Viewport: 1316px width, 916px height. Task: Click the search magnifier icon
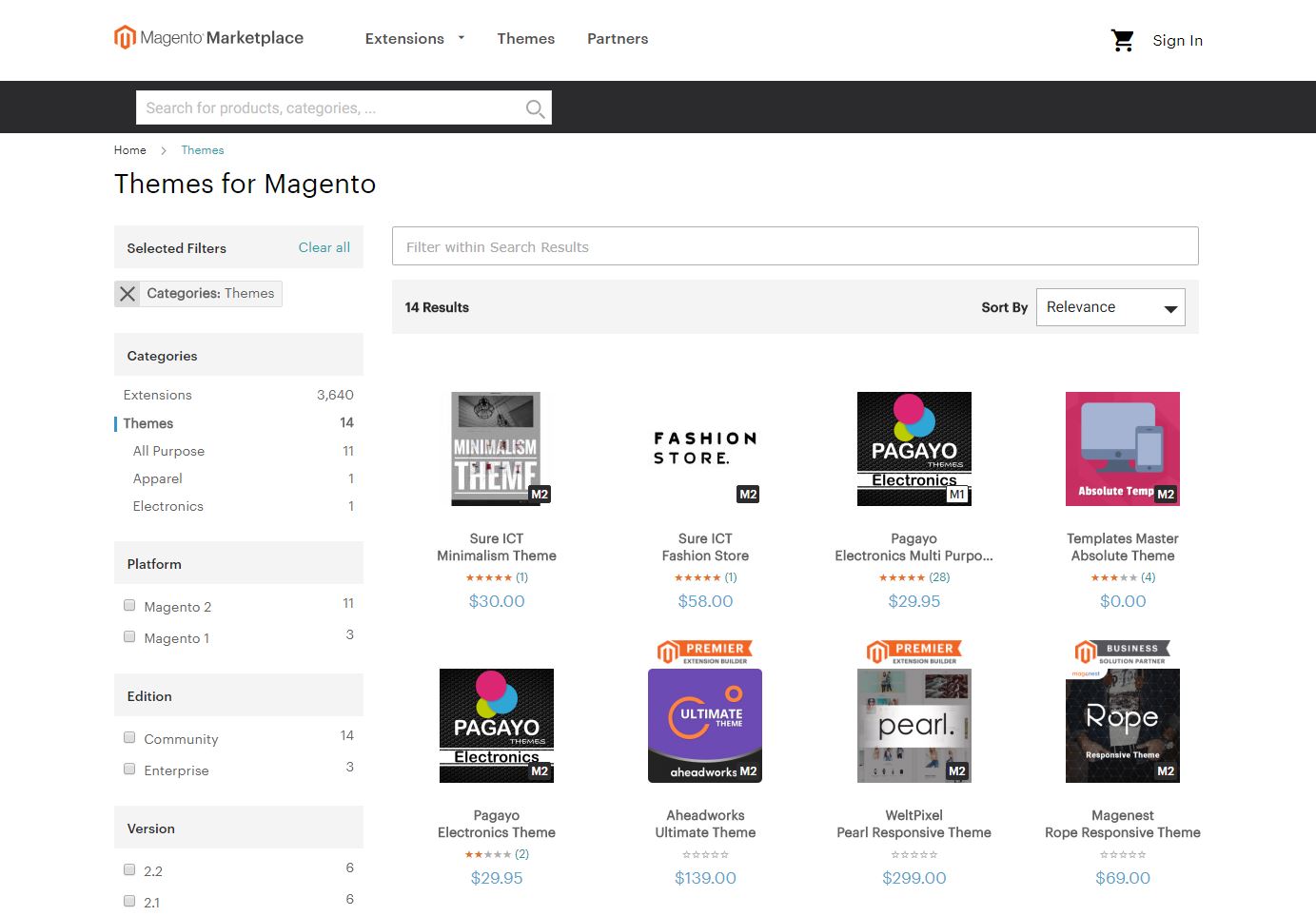pyautogui.click(x=536, y=108)
